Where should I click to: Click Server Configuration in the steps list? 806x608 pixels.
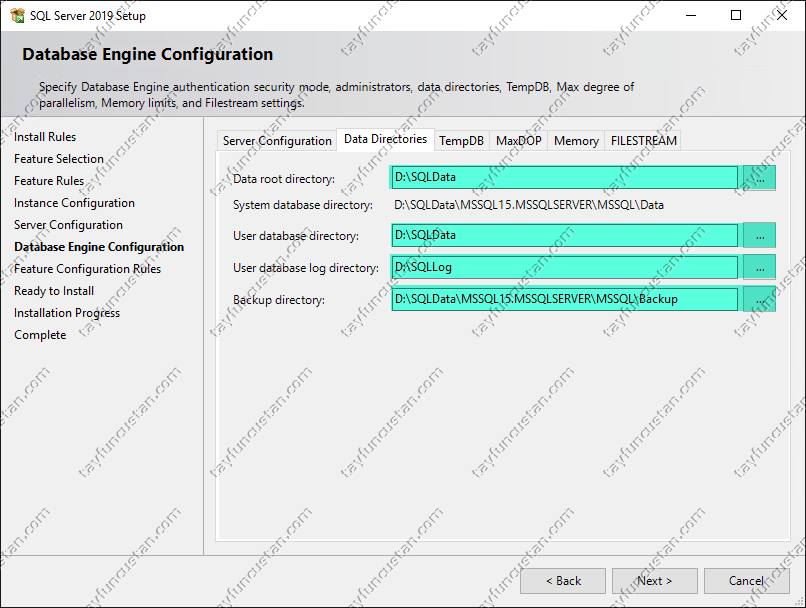pyautogui.click(x=68, y=225)
